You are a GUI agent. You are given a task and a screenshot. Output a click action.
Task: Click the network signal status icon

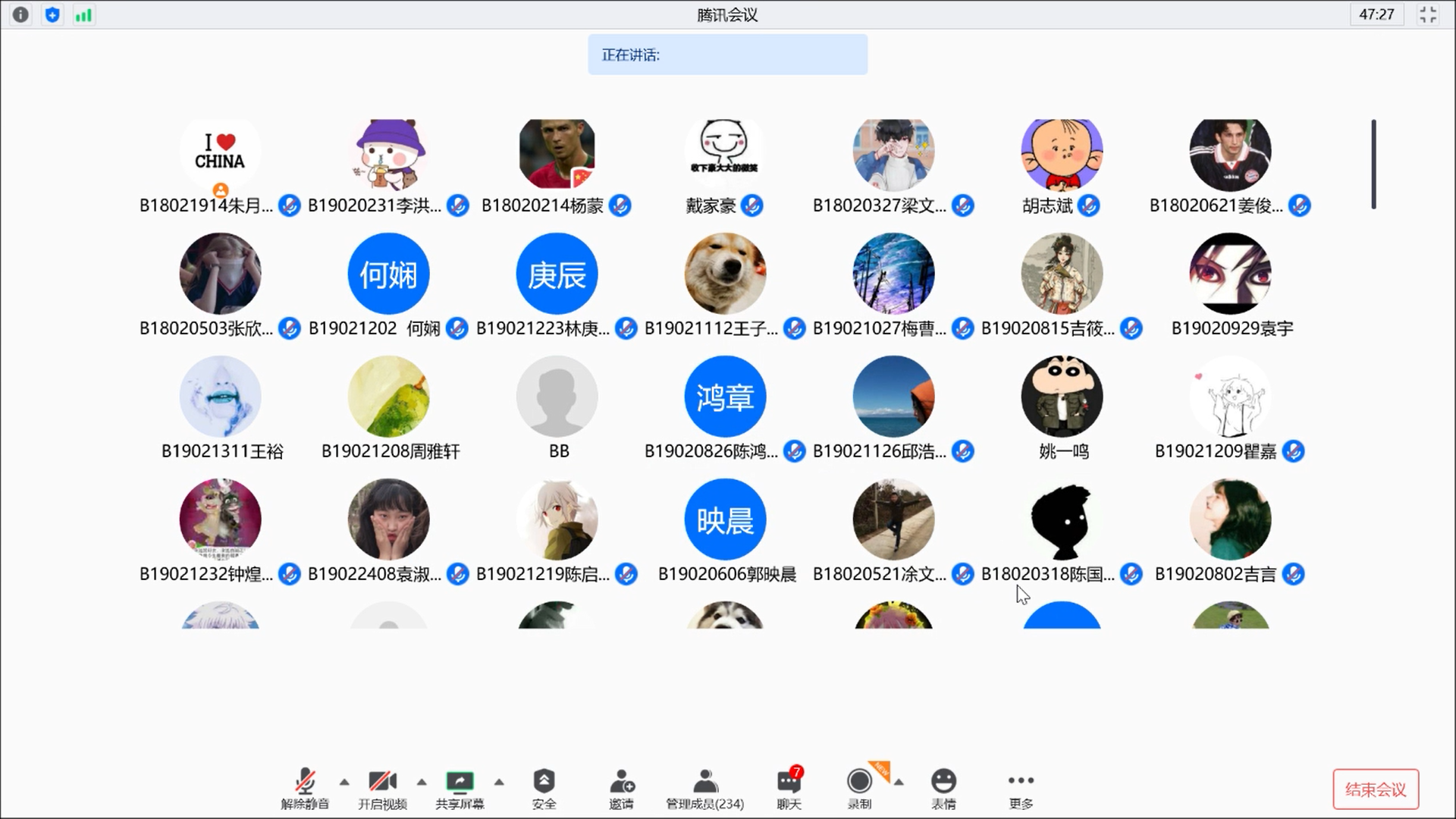pos(83,14)
